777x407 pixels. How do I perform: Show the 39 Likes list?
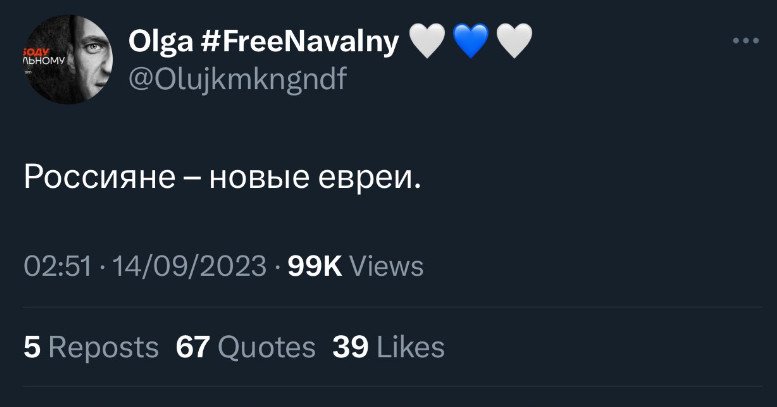coord(388,347)
